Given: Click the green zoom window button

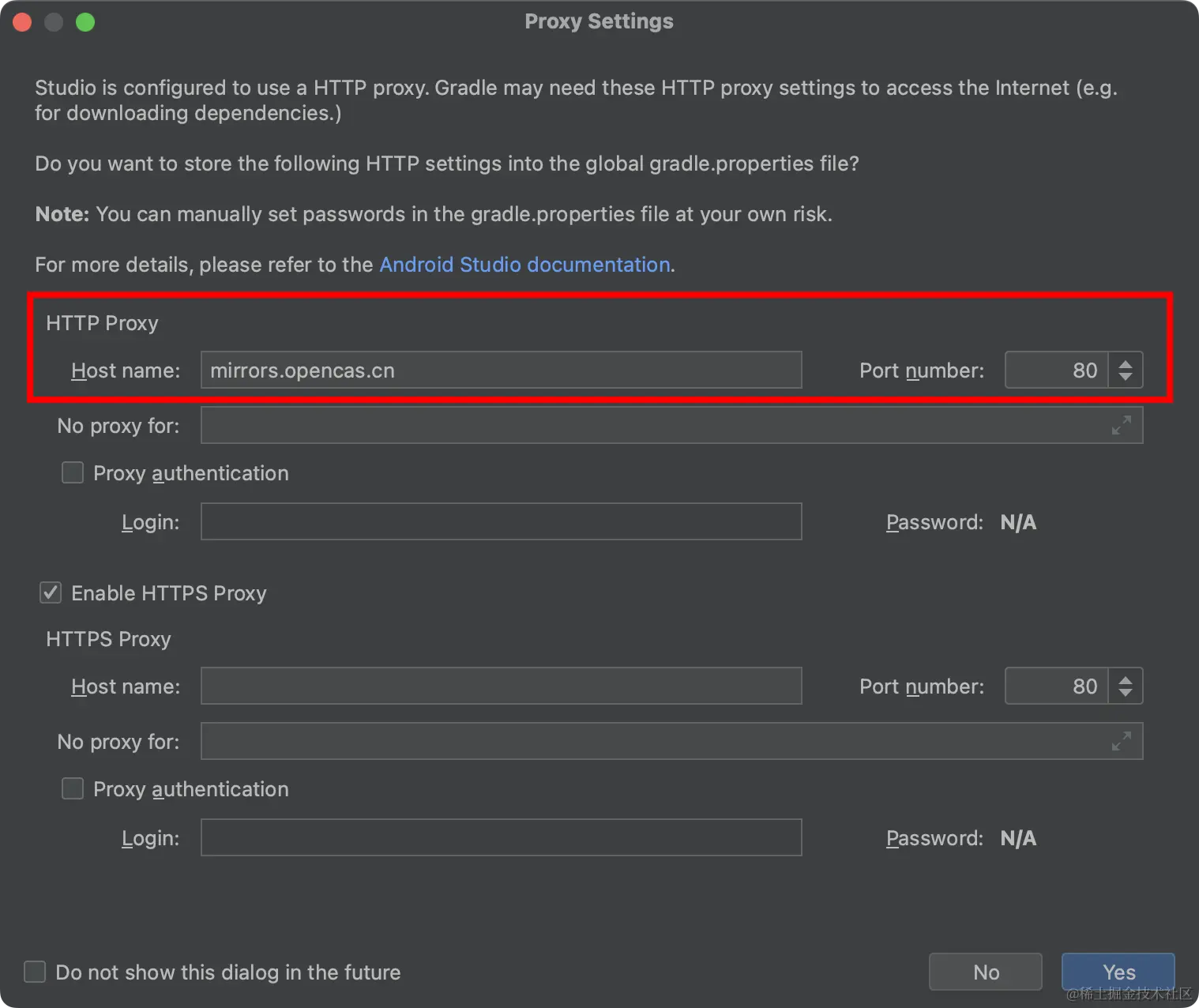Looking at the screenshot, I should (85, 22).
